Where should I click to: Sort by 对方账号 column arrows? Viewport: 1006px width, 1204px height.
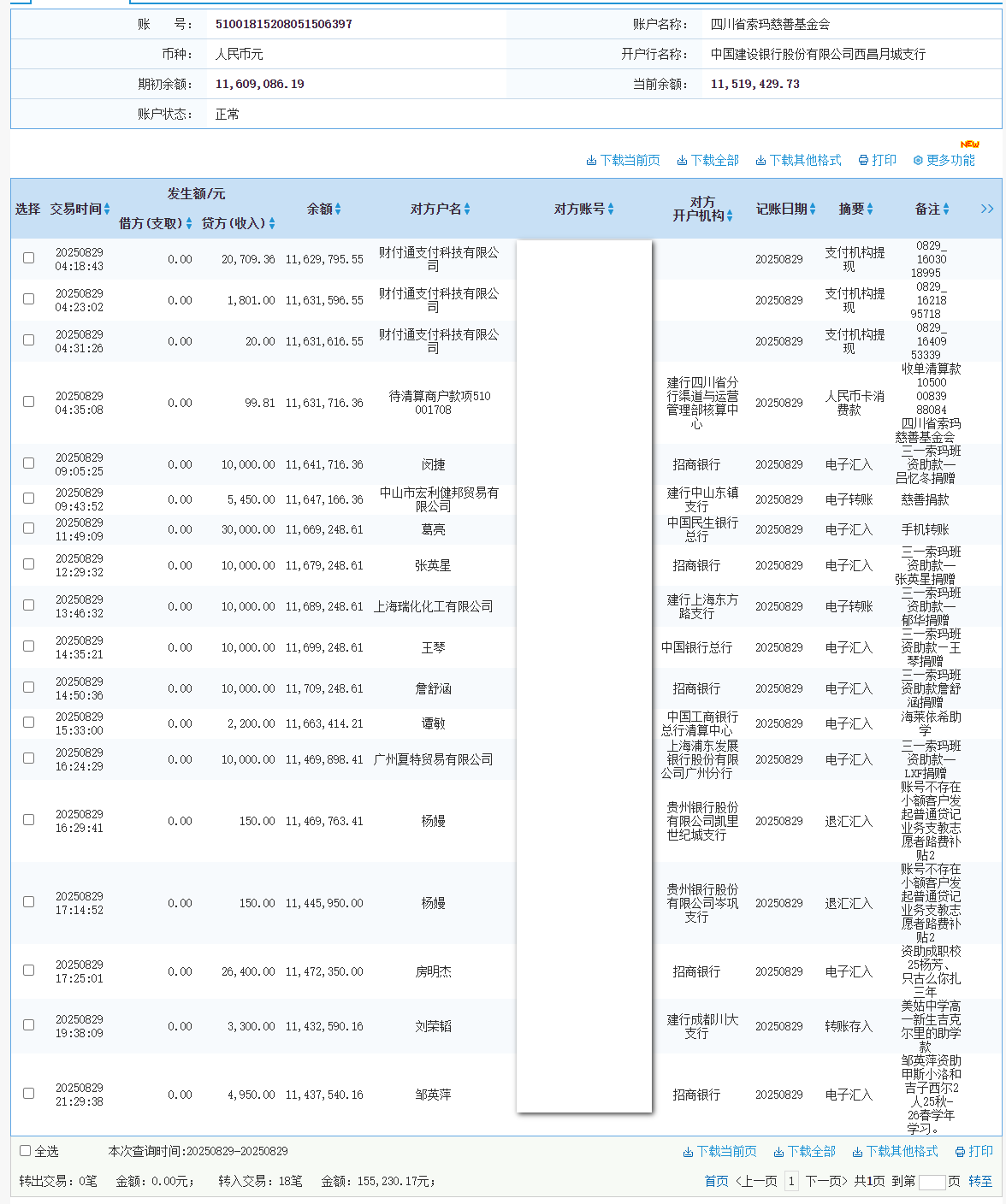tap(611, 210)
